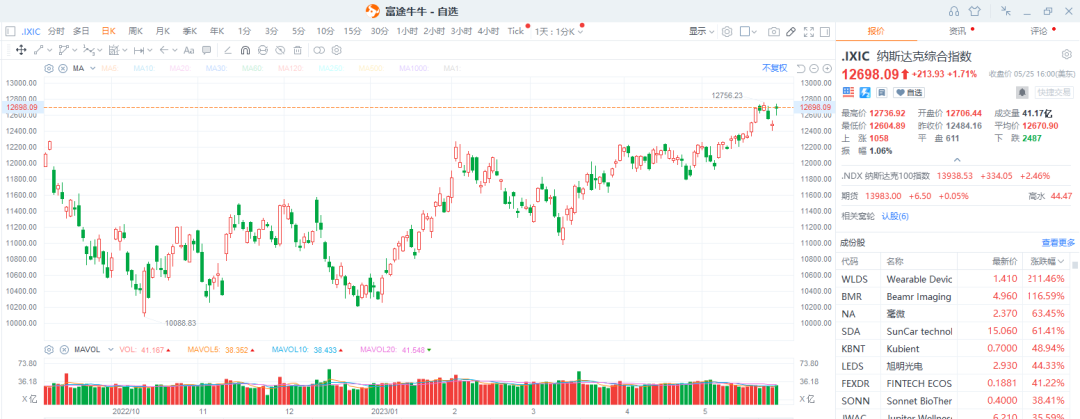Open chart settings gear near 显示
This screenshot has height=419, width=1080.
(x=727, y=31)
